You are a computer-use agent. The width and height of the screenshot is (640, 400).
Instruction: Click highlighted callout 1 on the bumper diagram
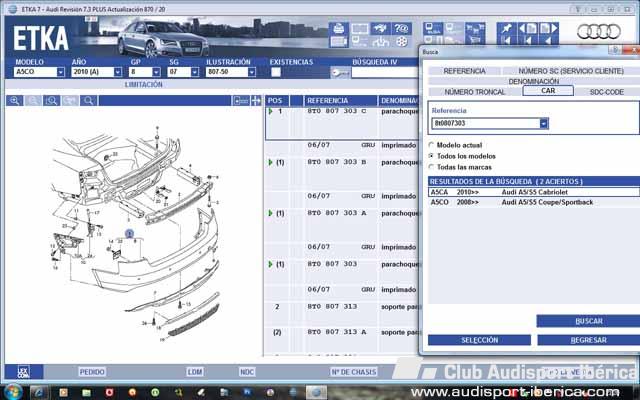pyautogui.click(x=129, y=233)
